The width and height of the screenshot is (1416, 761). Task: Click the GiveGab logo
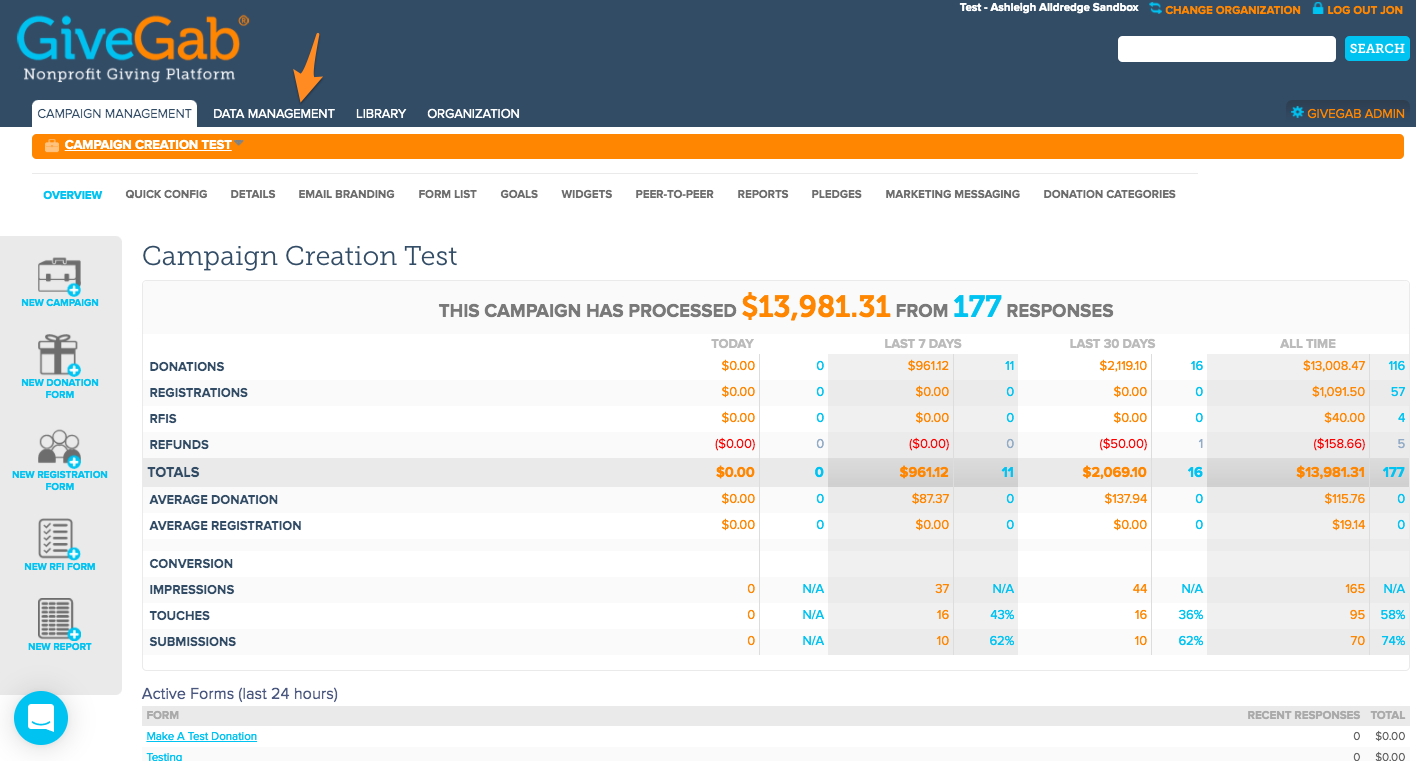pos(133,47)
